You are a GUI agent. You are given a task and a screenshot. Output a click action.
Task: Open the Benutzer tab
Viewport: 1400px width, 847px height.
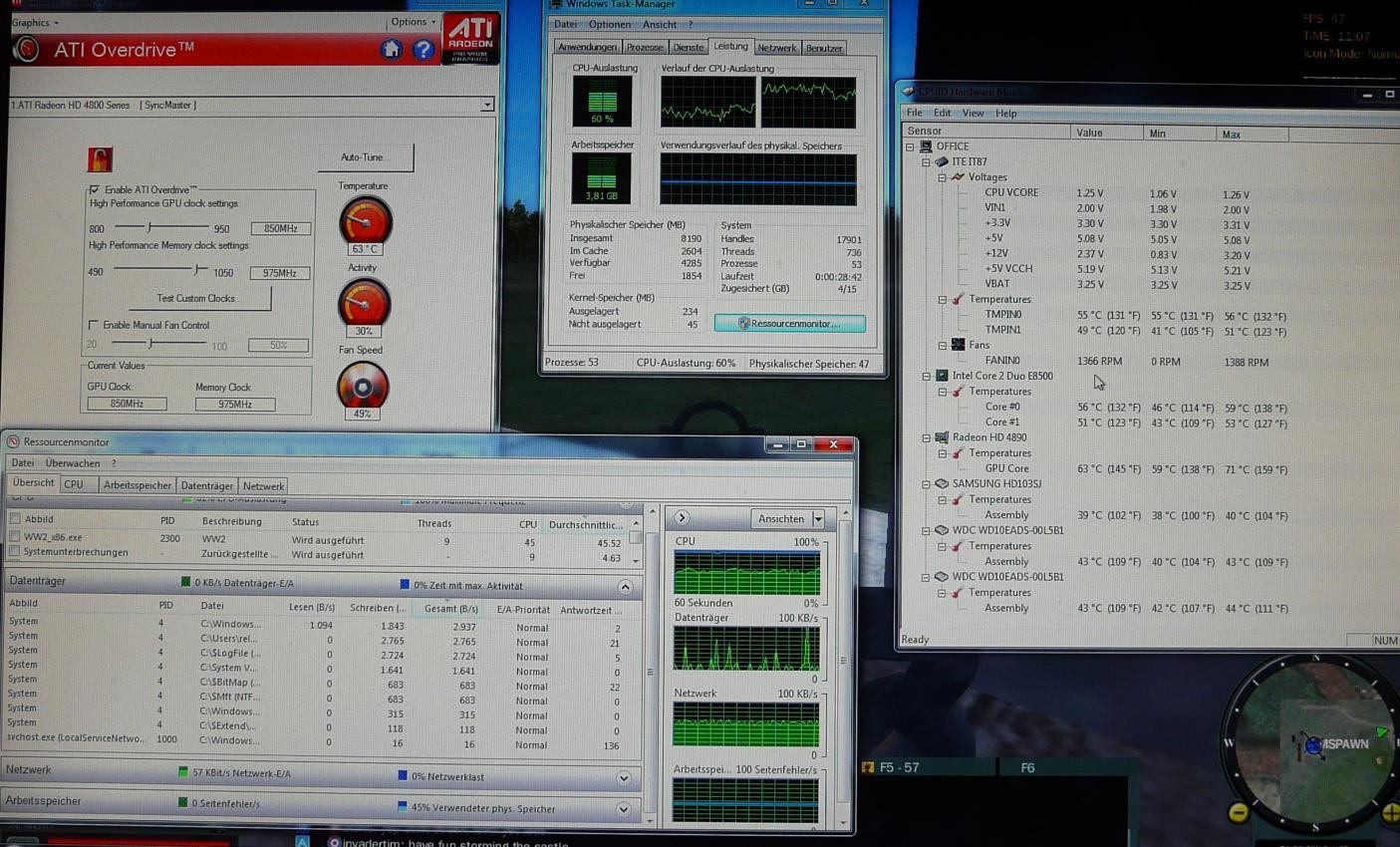(x=824, y=48)
